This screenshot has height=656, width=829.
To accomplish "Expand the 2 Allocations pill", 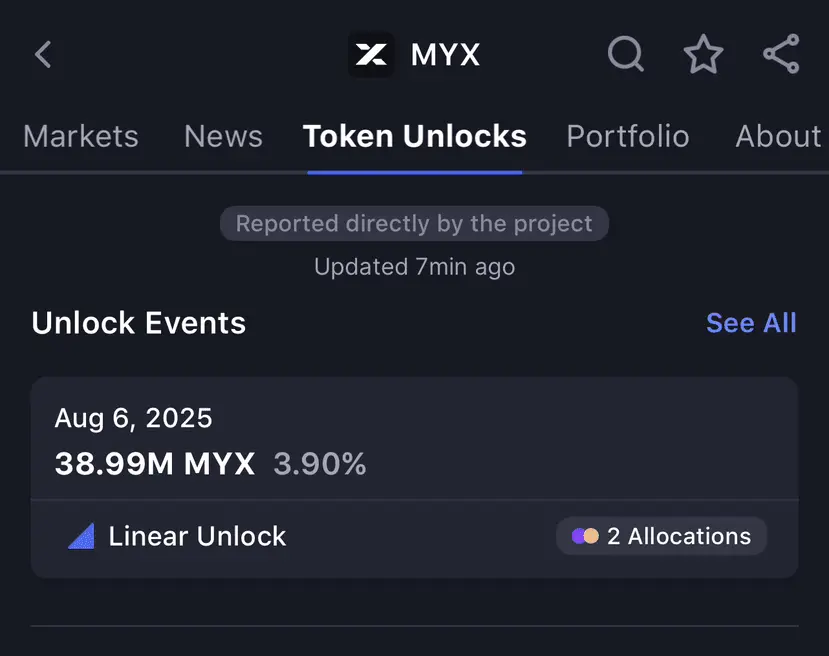I will (x=661, y=536).
